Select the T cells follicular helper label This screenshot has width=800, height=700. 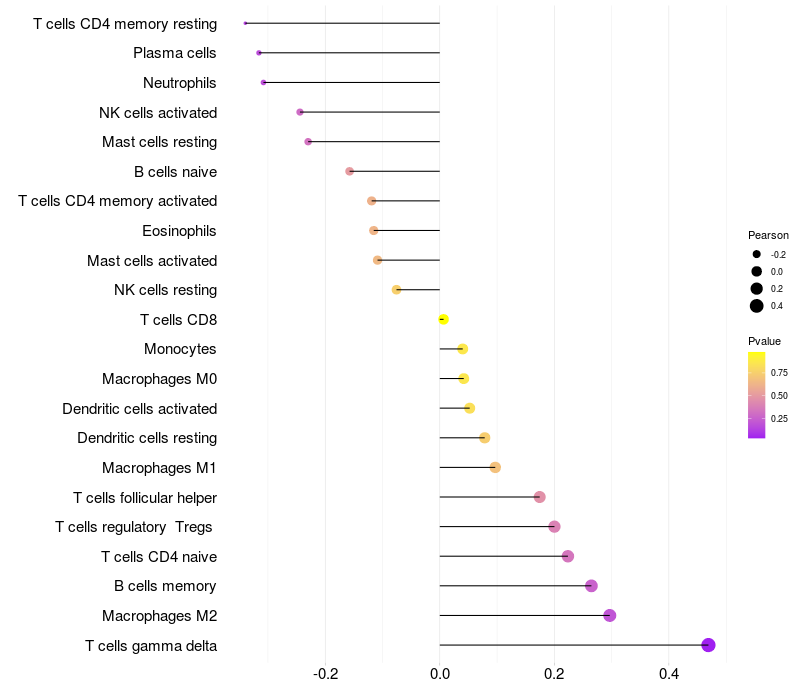coord(145,497)
